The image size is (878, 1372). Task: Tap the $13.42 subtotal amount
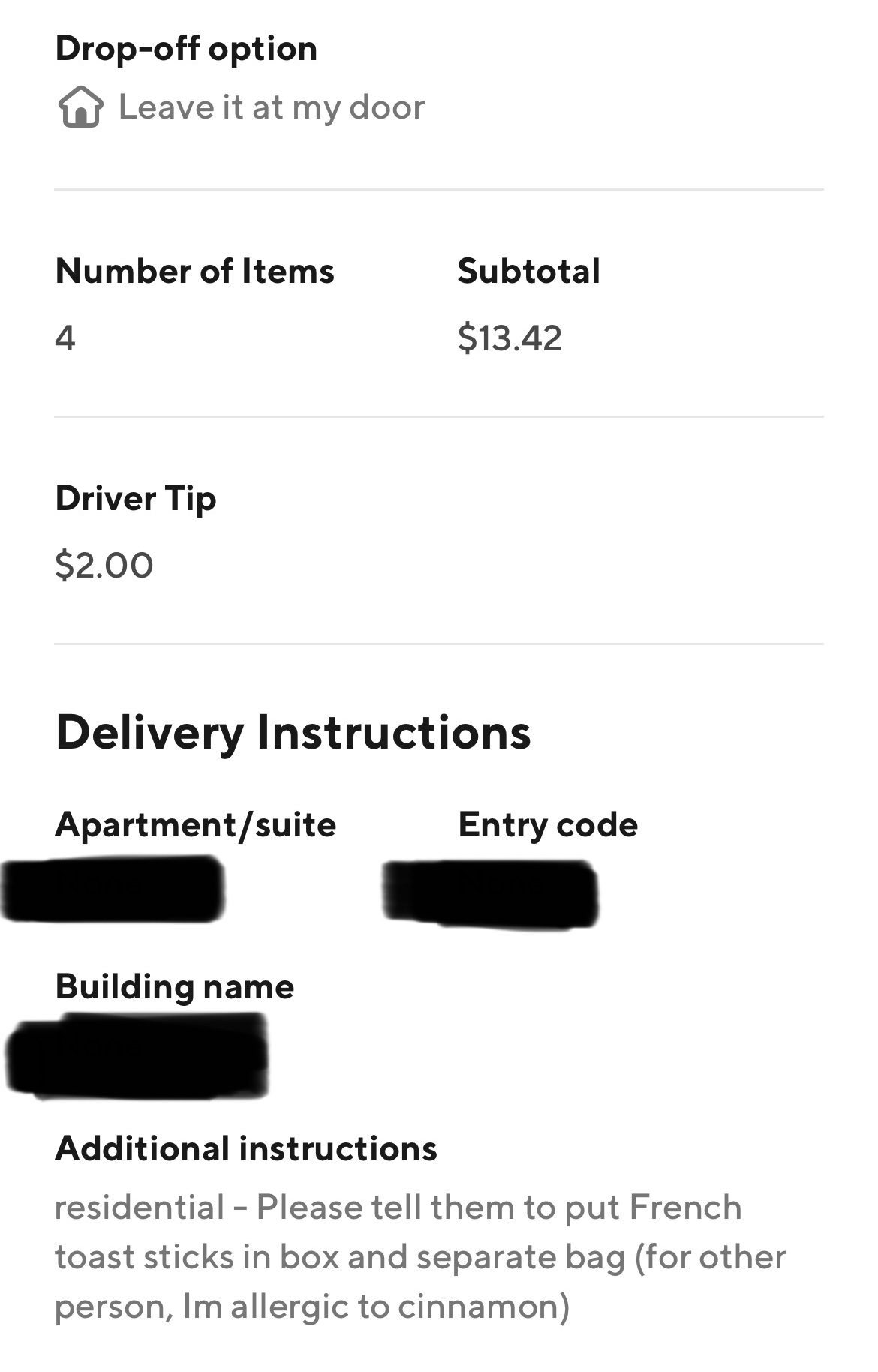pyautogui.click(x=510, y=338)
